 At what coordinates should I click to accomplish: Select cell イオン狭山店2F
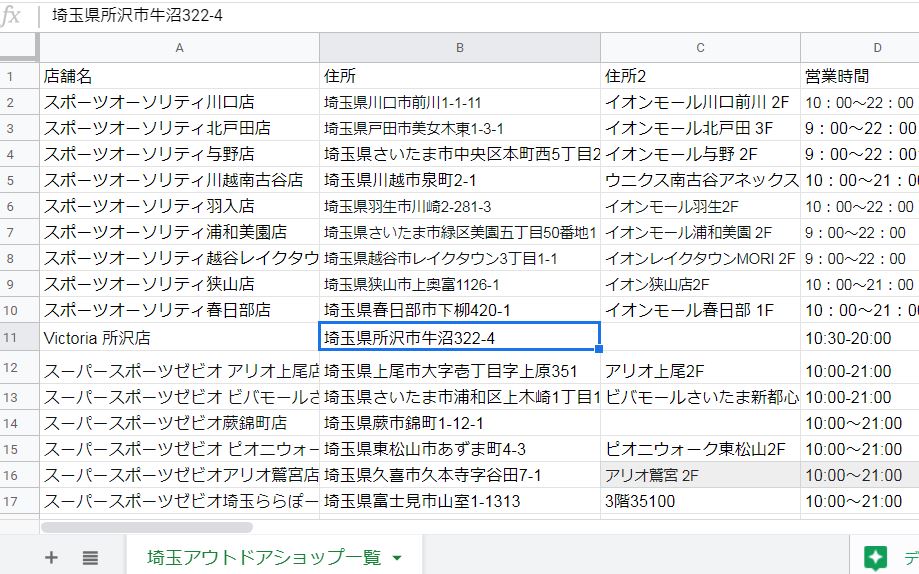[700, 284]
